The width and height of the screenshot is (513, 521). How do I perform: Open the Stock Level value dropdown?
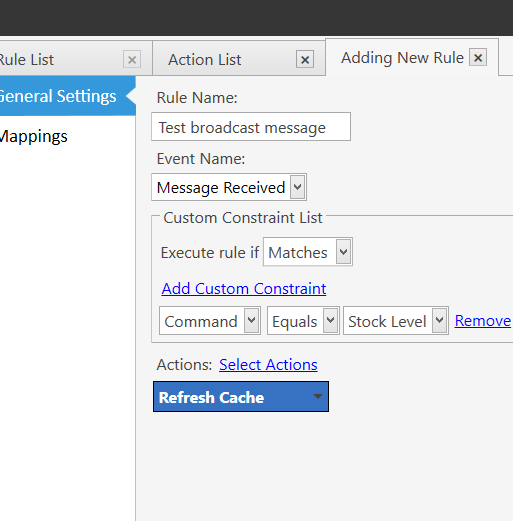(396, 321)
